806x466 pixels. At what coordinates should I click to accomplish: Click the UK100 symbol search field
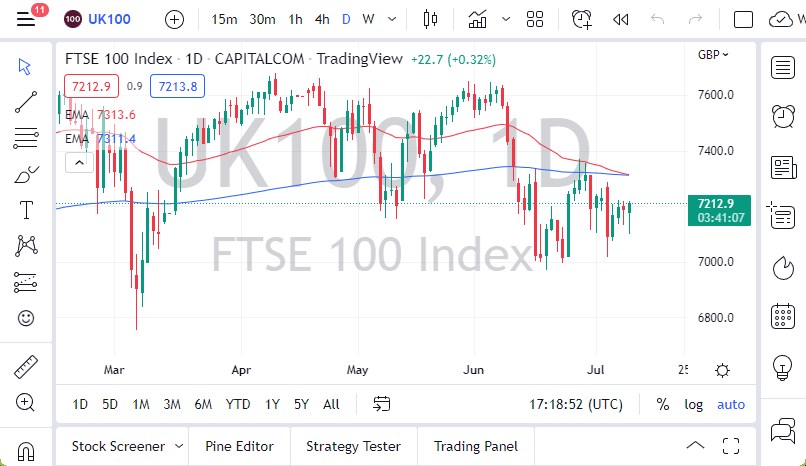pyautogui.click(x=108, y=19)
